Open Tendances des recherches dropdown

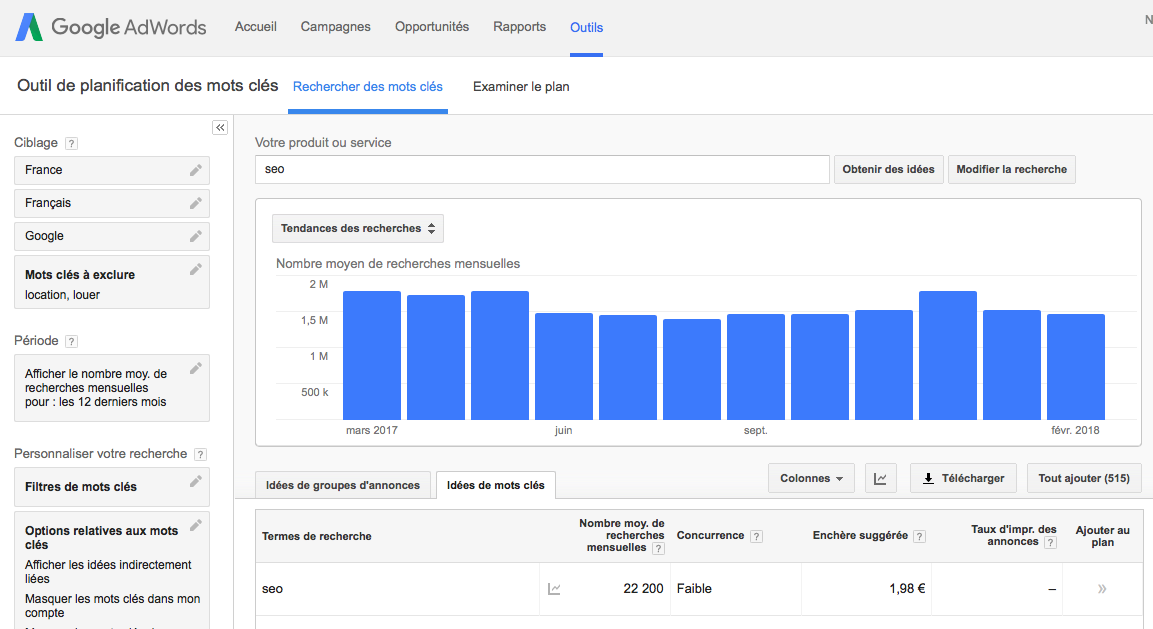click(358, 228)
